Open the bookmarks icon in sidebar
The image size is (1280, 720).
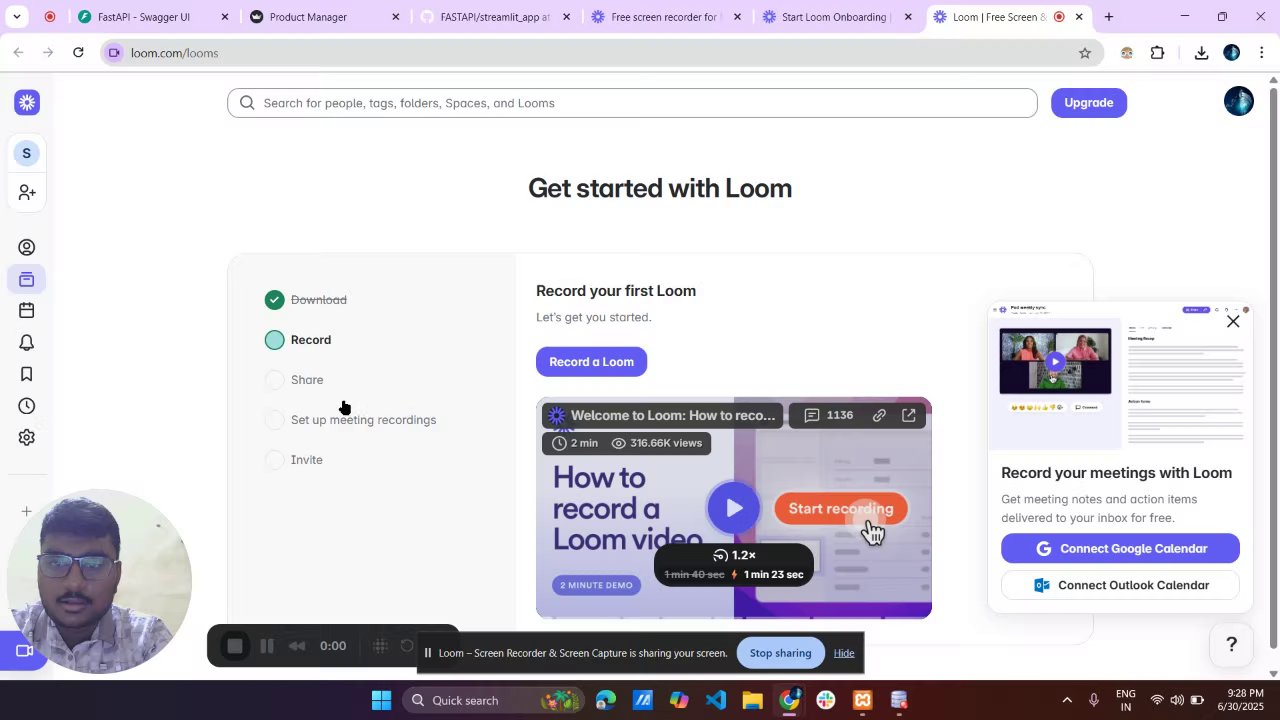(27, 374)
